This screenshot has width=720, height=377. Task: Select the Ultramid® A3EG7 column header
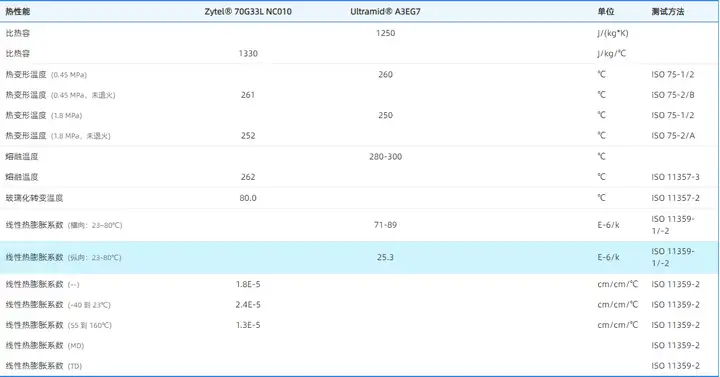pyautogui.click(x=385, y=11)
